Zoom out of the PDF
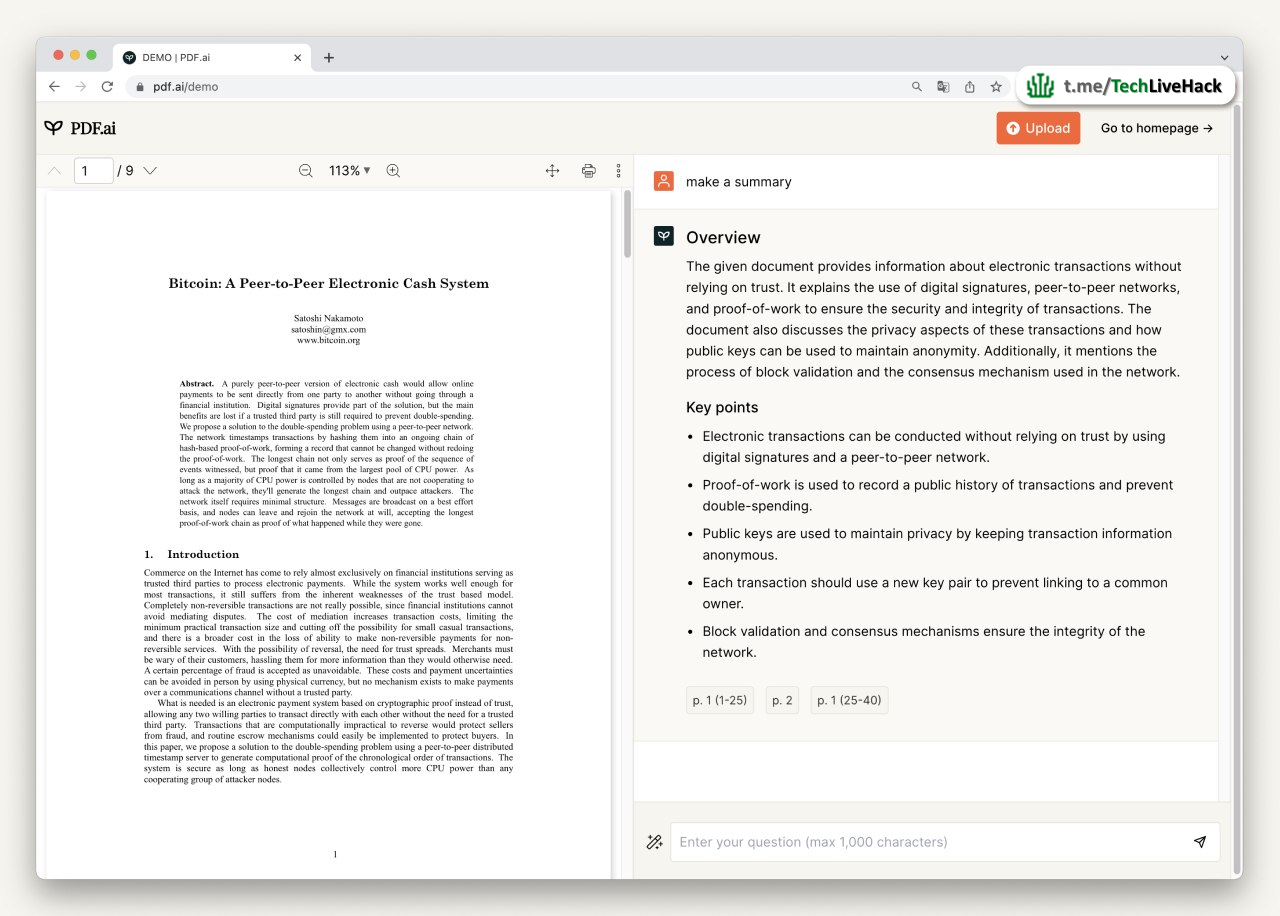This screenshot has width=1280, height=916. 306,171
